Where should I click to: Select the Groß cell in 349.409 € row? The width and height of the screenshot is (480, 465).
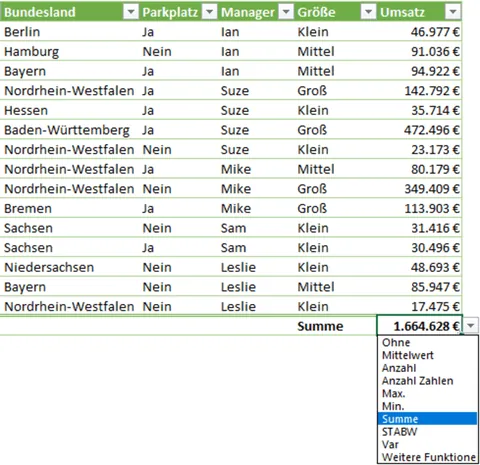point(335,189)
